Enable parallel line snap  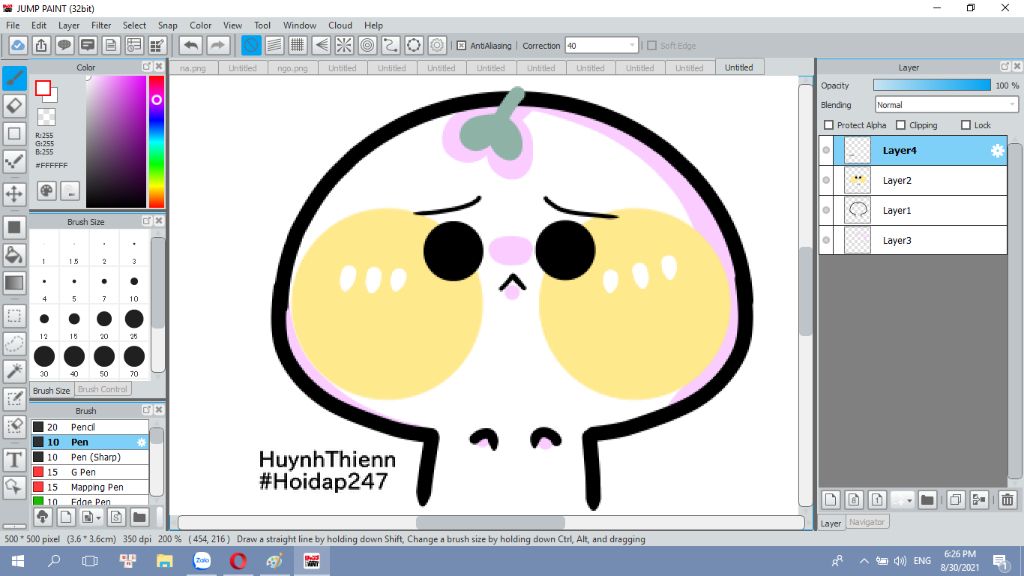(x=274, y=45)
